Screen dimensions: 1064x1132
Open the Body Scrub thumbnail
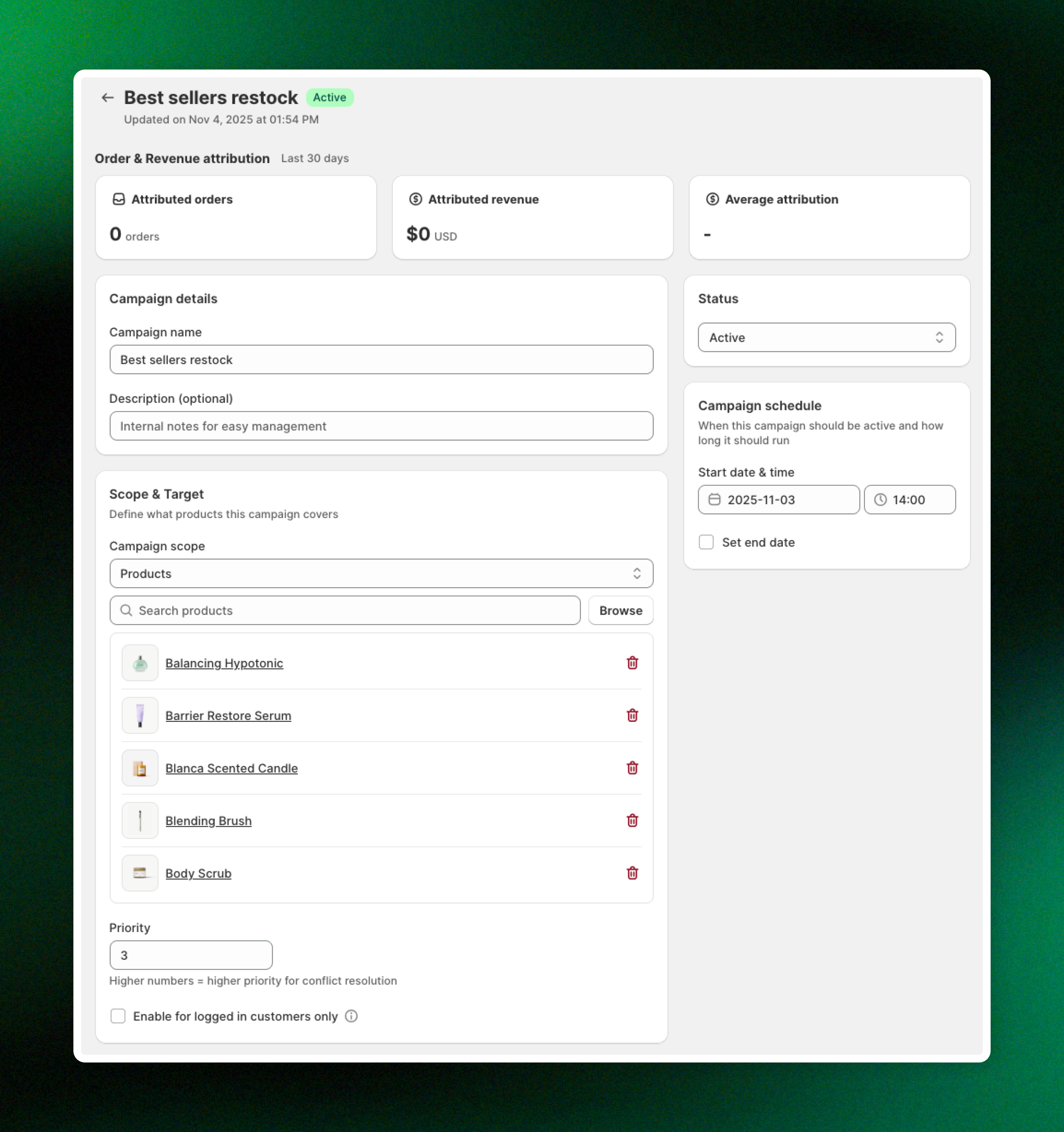coord(140,873)
